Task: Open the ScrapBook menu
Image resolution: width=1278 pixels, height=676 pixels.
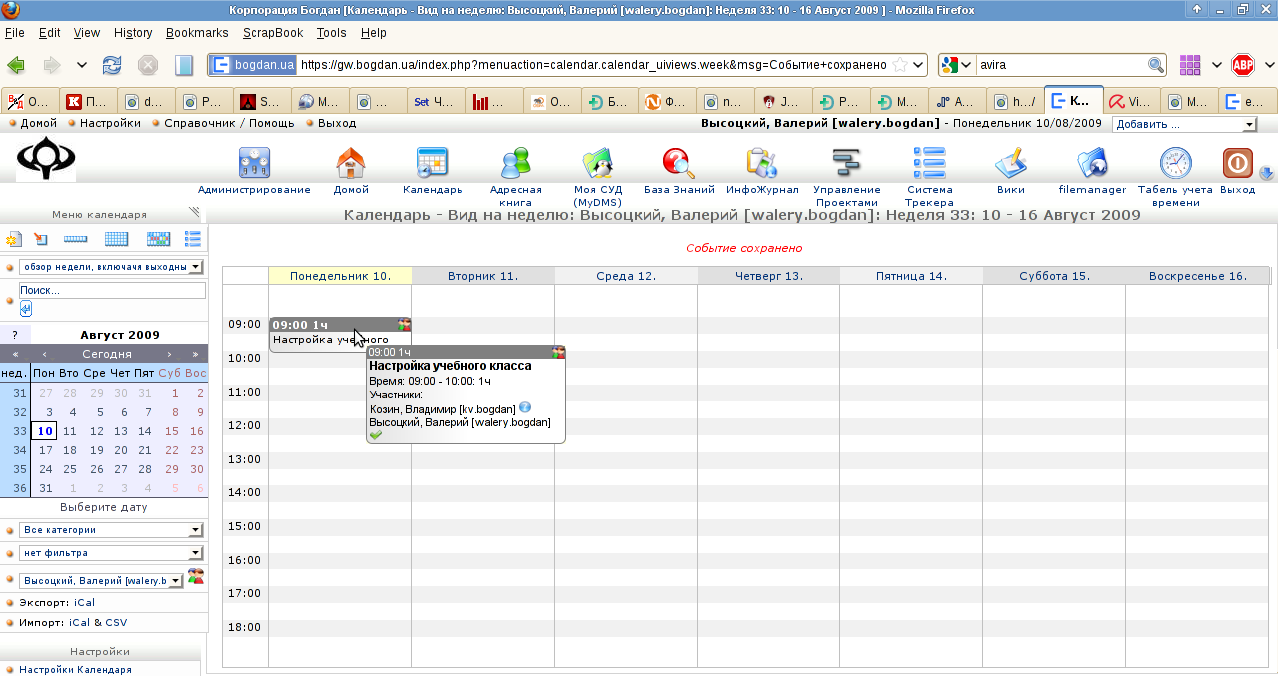Action: (x=273, y=33)
